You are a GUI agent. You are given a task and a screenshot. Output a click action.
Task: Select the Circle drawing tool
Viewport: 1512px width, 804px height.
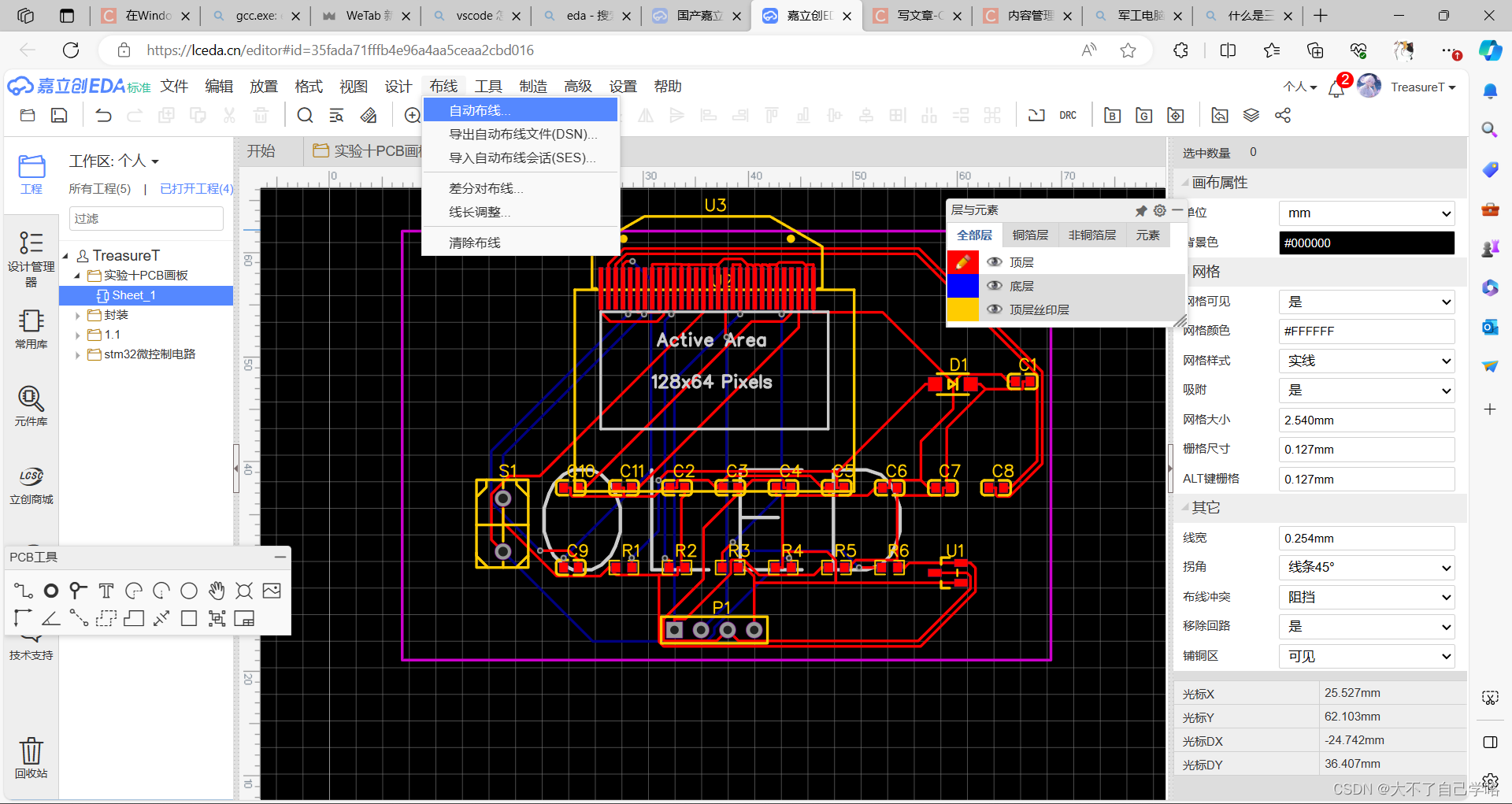tap(188, 591)
